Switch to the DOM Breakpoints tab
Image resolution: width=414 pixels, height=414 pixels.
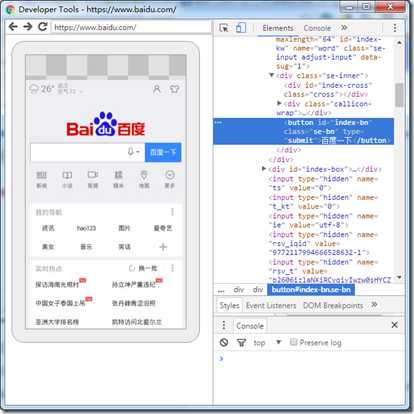coord(333,305)
